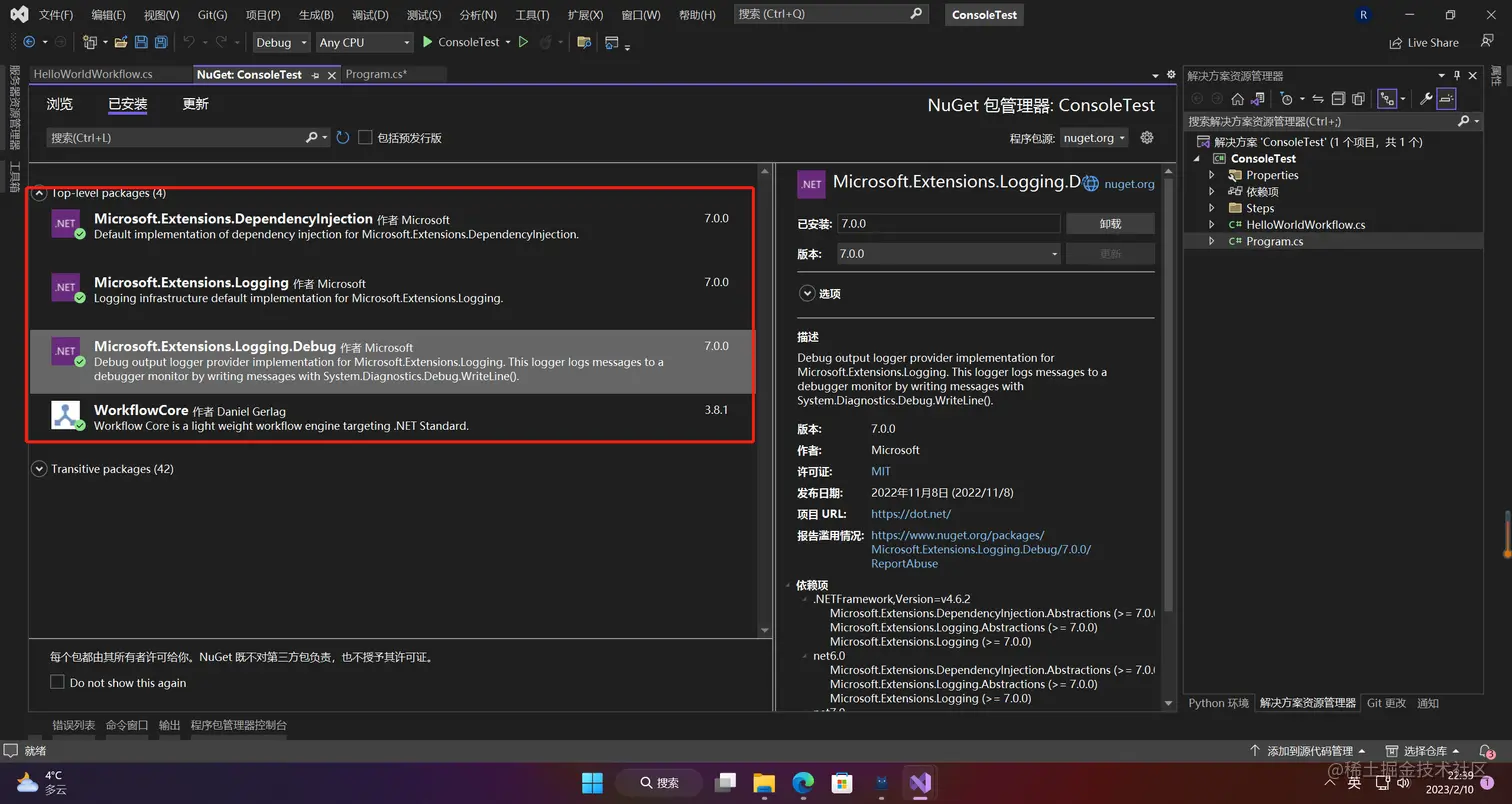1512x804 pixels.
Task: Click Collapse All icon in Solution Explorer
Action: (1338, 98)
